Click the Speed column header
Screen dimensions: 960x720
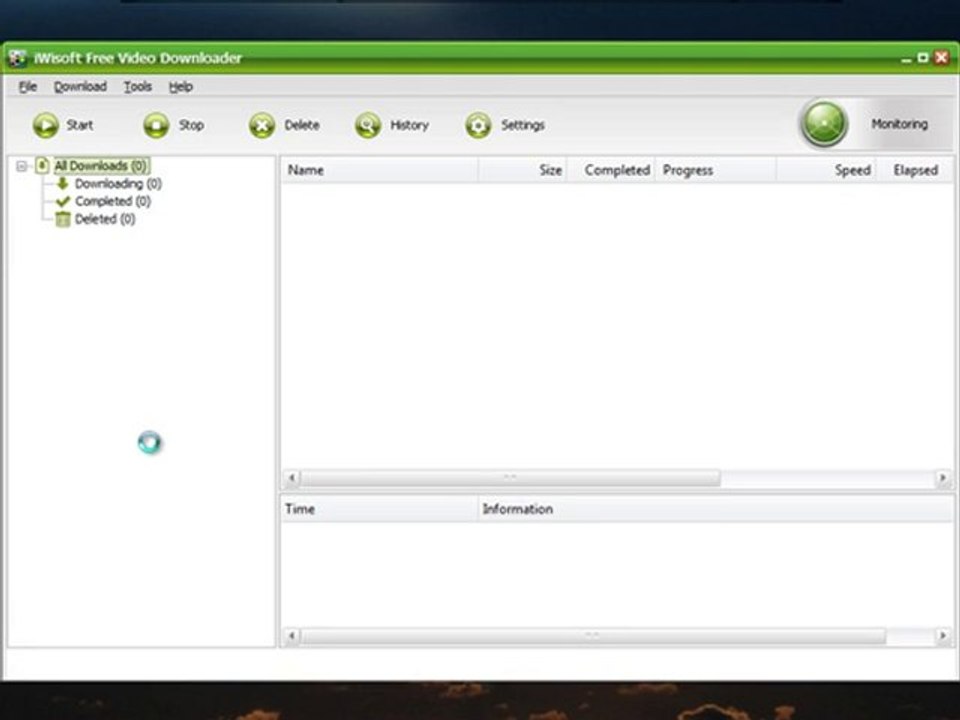827,170
